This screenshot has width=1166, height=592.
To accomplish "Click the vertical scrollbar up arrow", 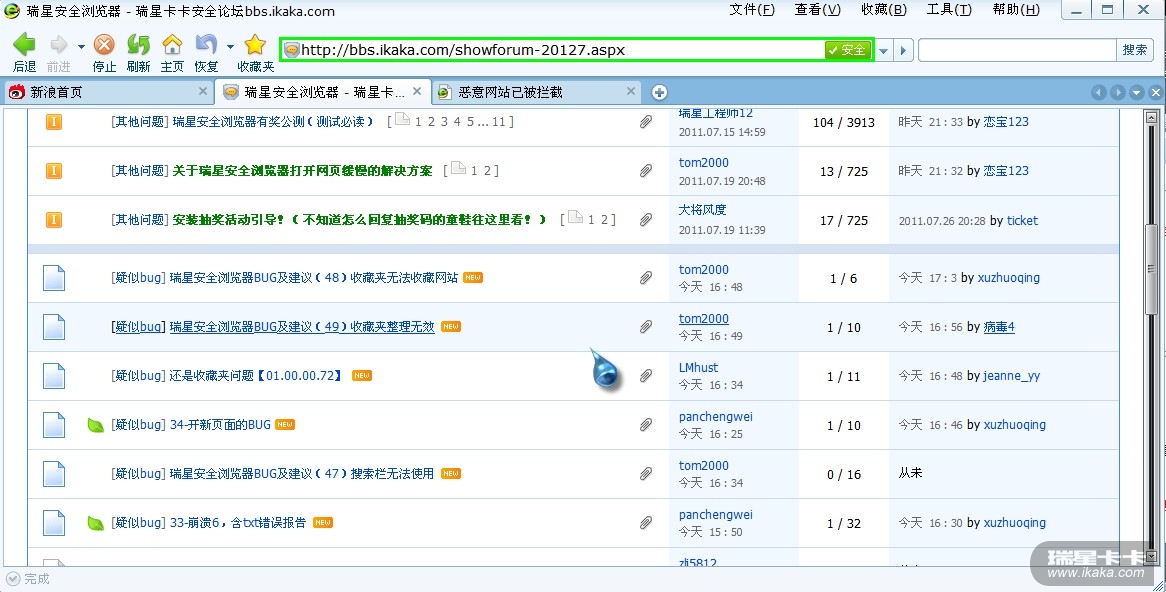I will coord(1151,118).
